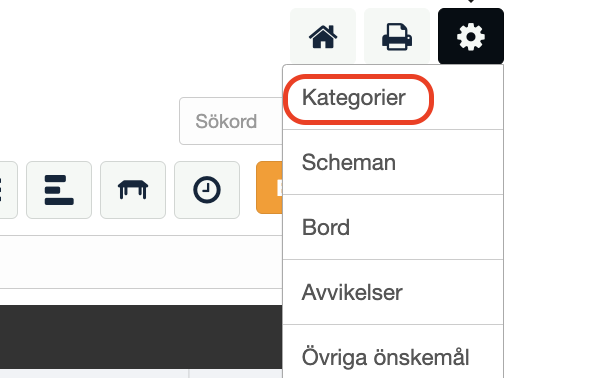This screenshot has height=378, width=612.
Task: Click the column divider in the bottom row
Action: click(x=189, y=374)
